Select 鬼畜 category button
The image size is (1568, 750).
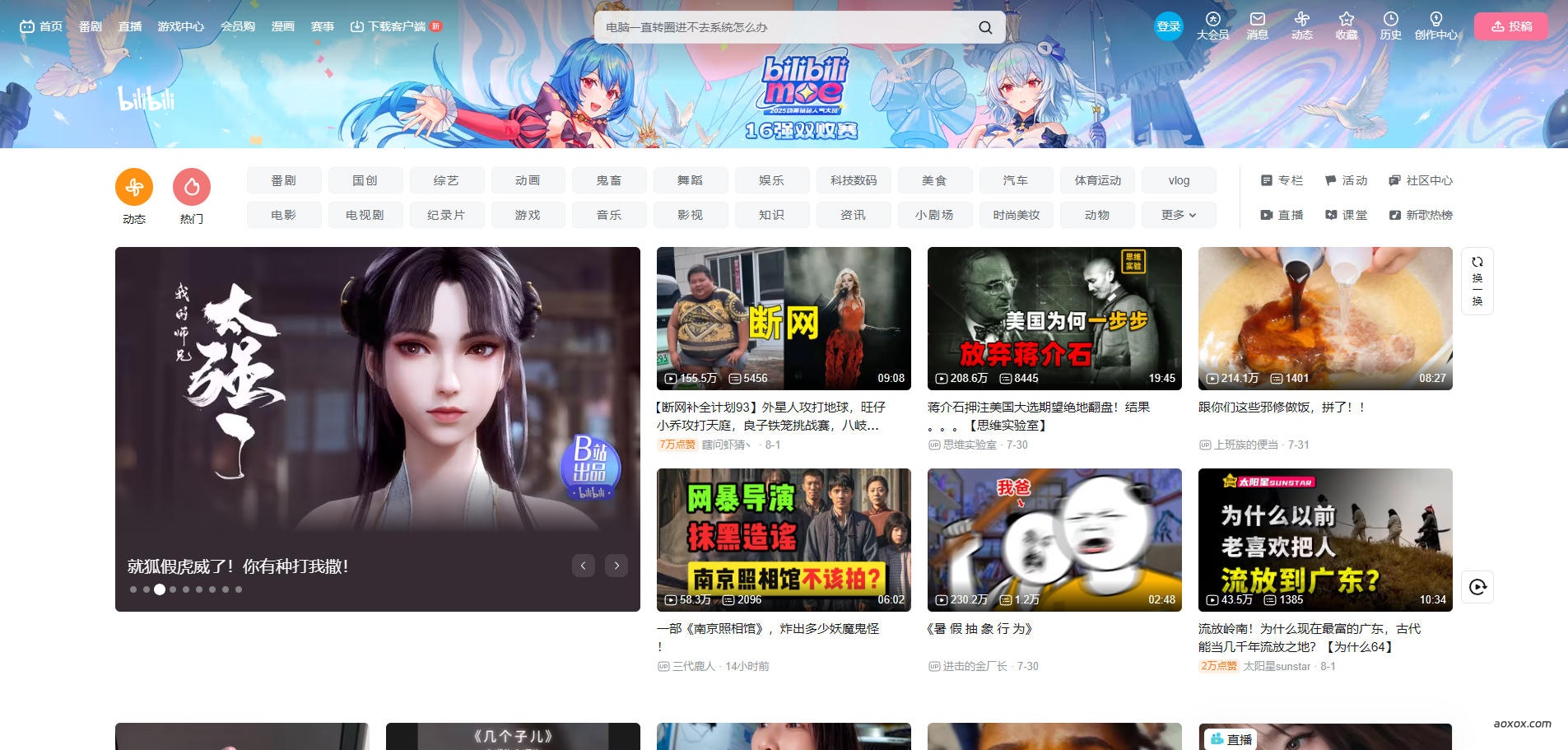point(609,180)
